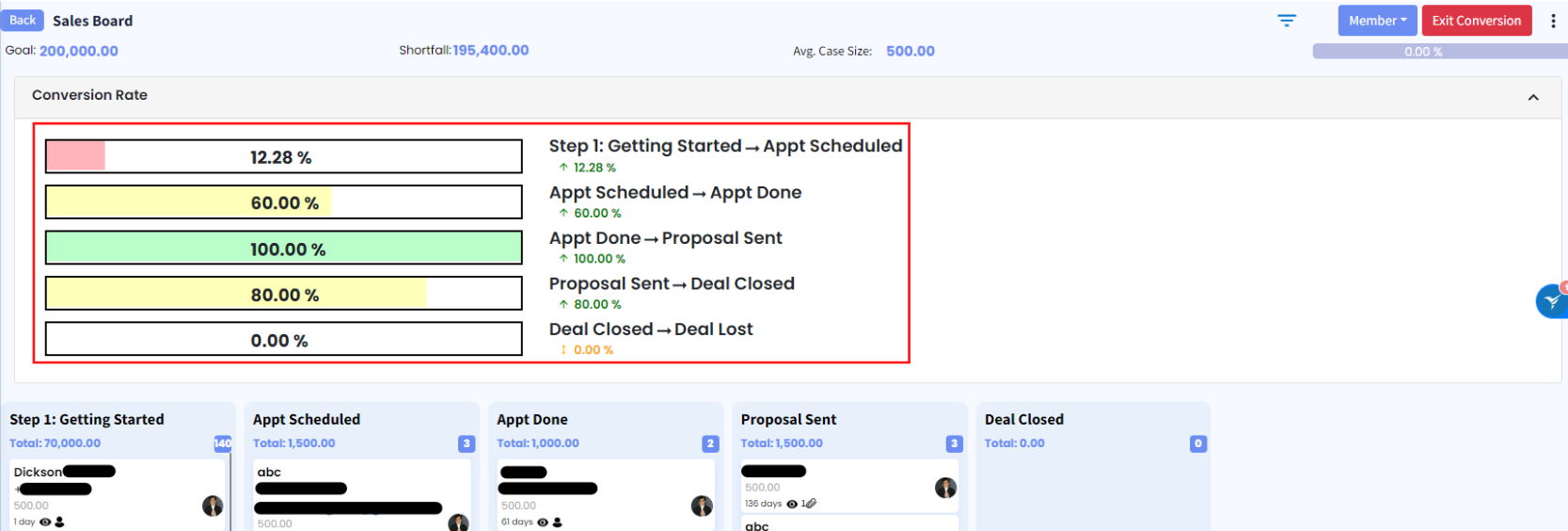Collapse the Conversion Rate panel

pyautogui.click(x=1533, y=97)
